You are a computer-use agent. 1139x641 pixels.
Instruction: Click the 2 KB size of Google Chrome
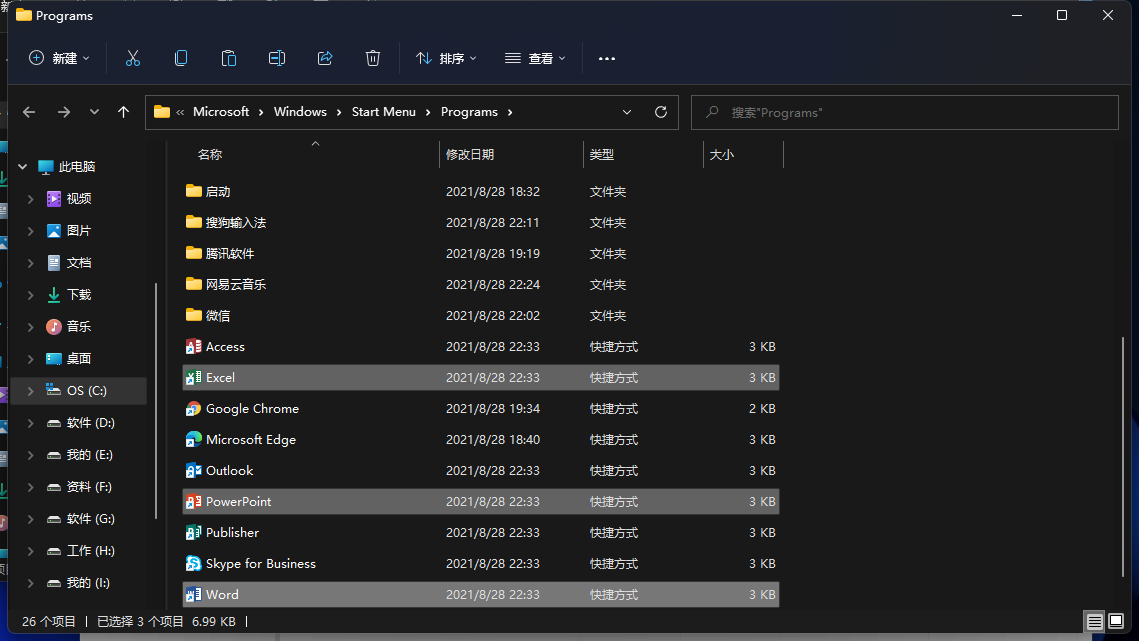point(762,408)
